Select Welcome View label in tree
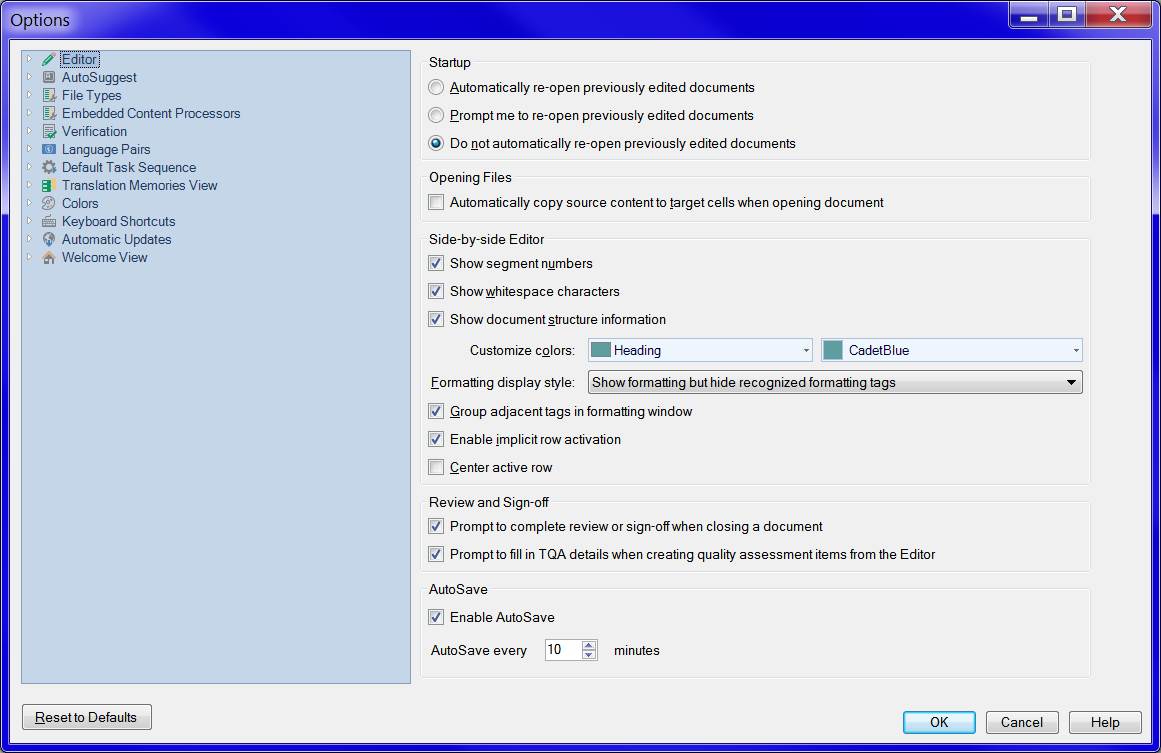 (x=104, y=257)
